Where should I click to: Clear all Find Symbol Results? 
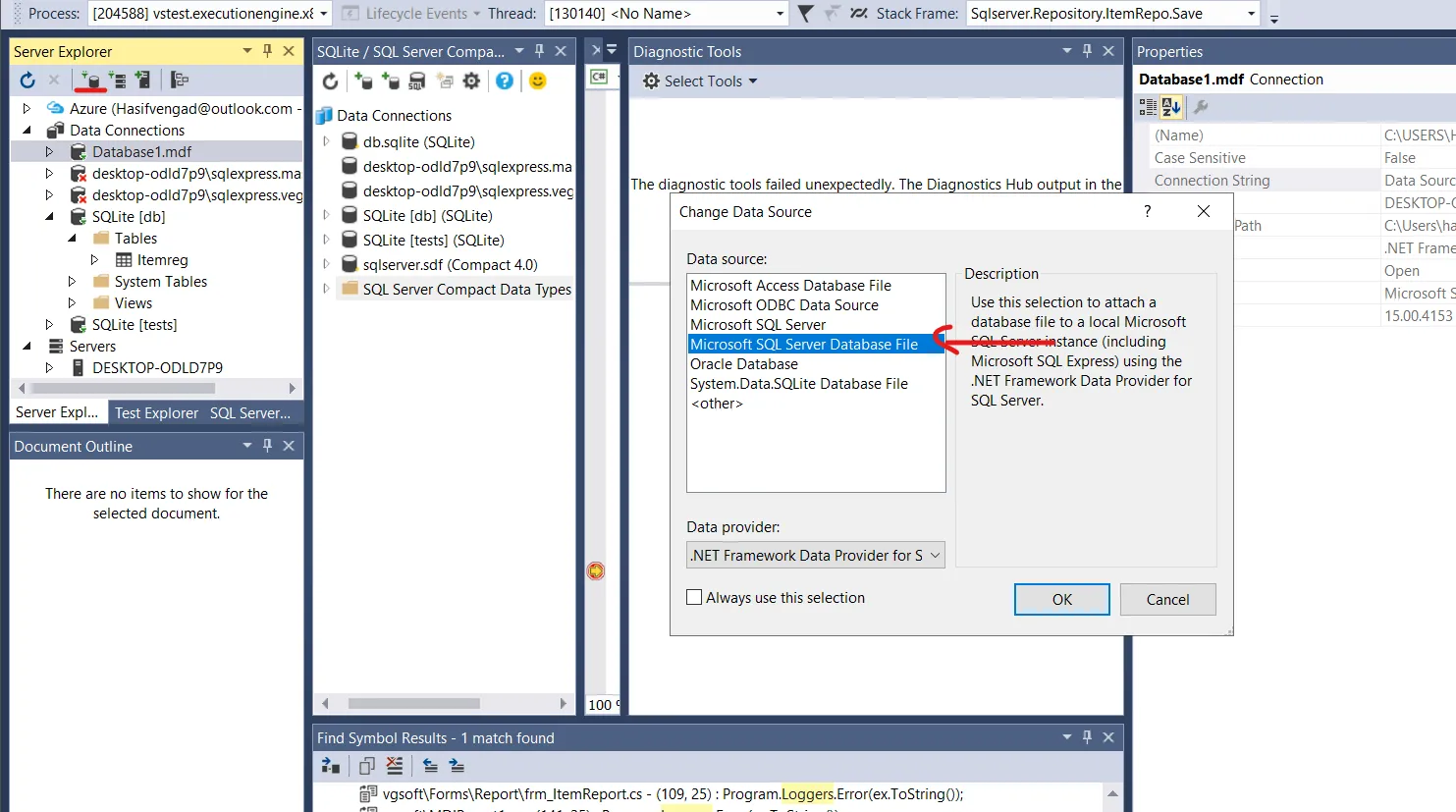coord(395,766)
